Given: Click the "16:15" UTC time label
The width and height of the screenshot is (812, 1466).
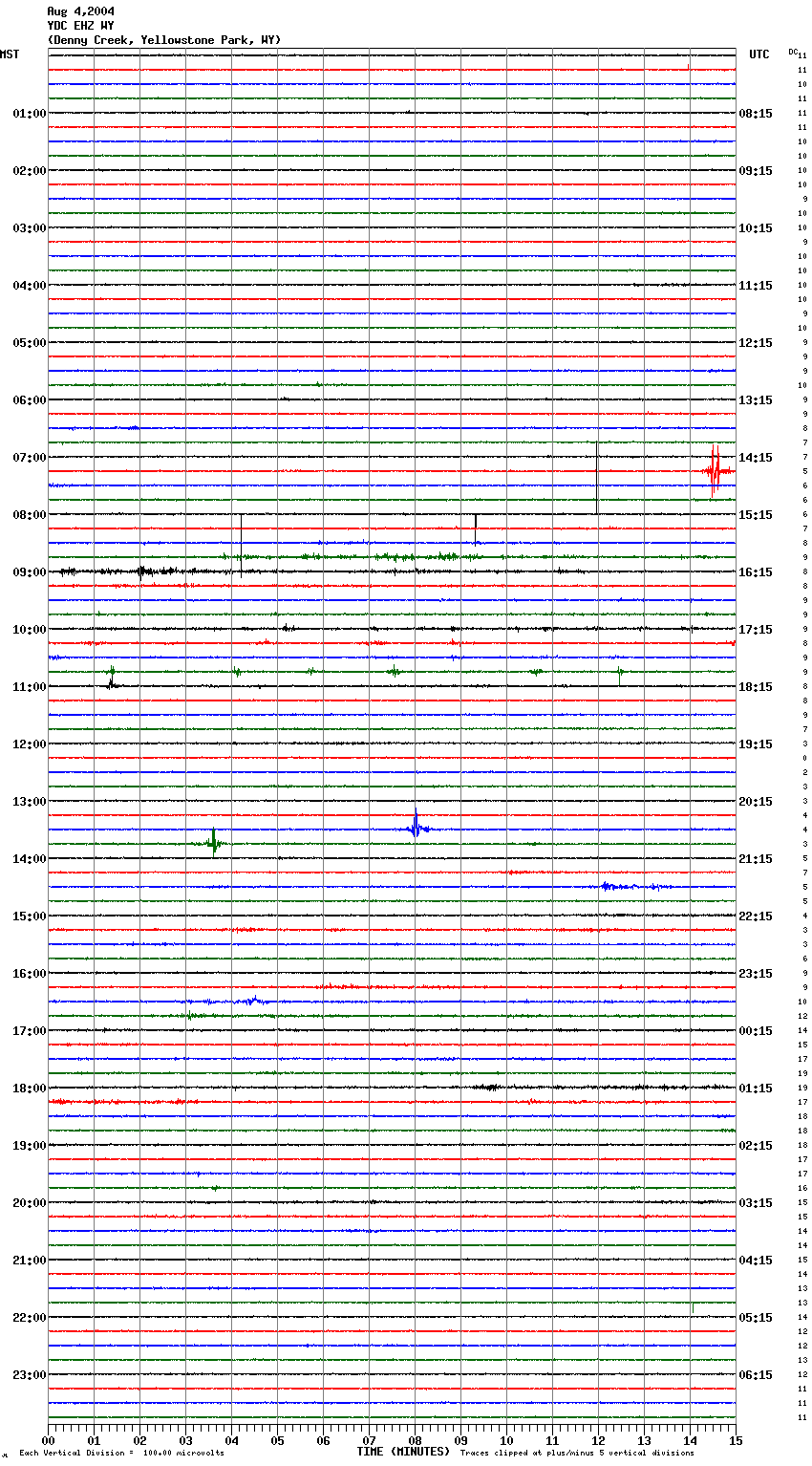Looking at the screenshot, I should [756, 572].
